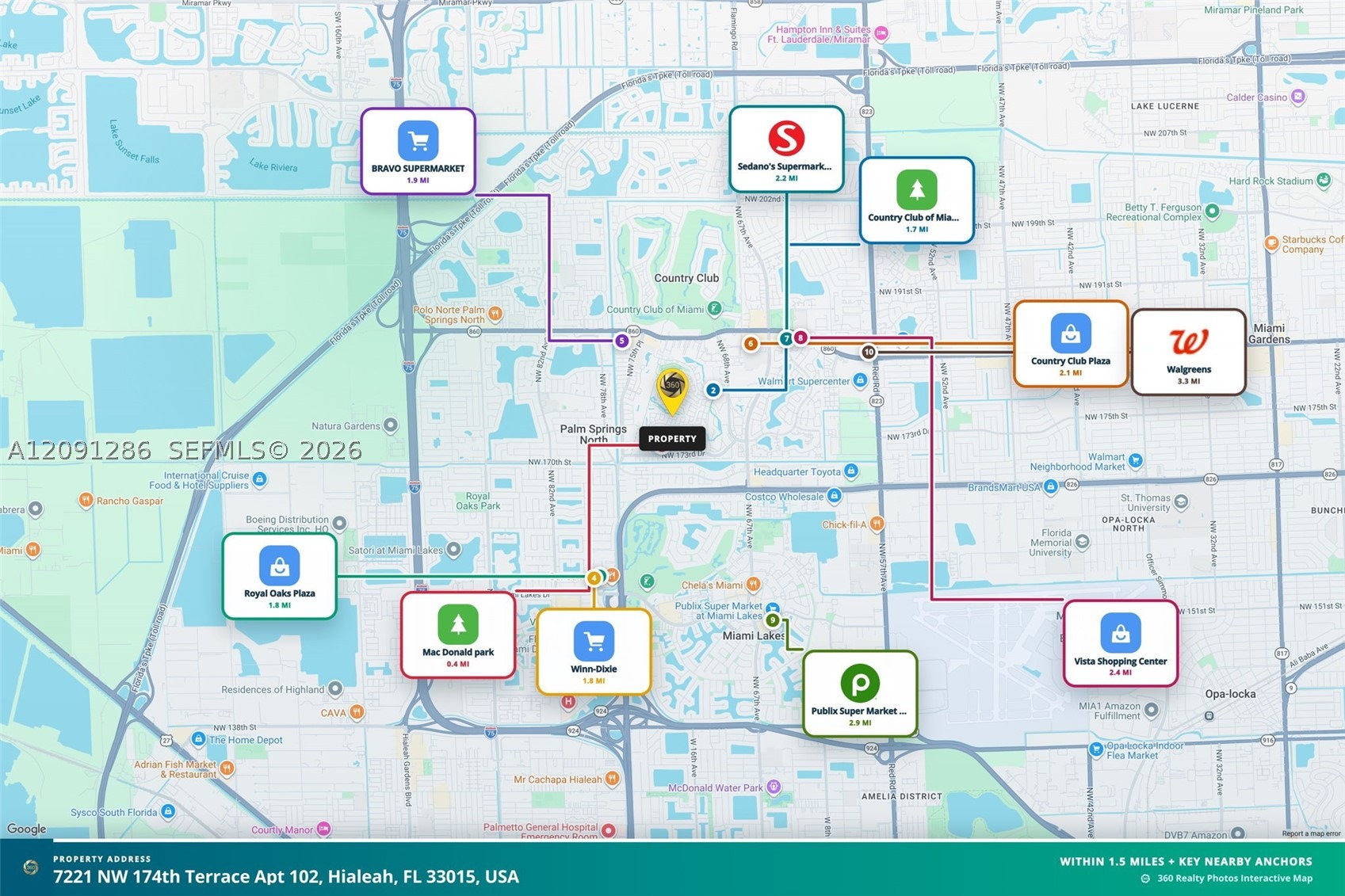Click the Bravo Supermarket cart icon

pos(418,141)
